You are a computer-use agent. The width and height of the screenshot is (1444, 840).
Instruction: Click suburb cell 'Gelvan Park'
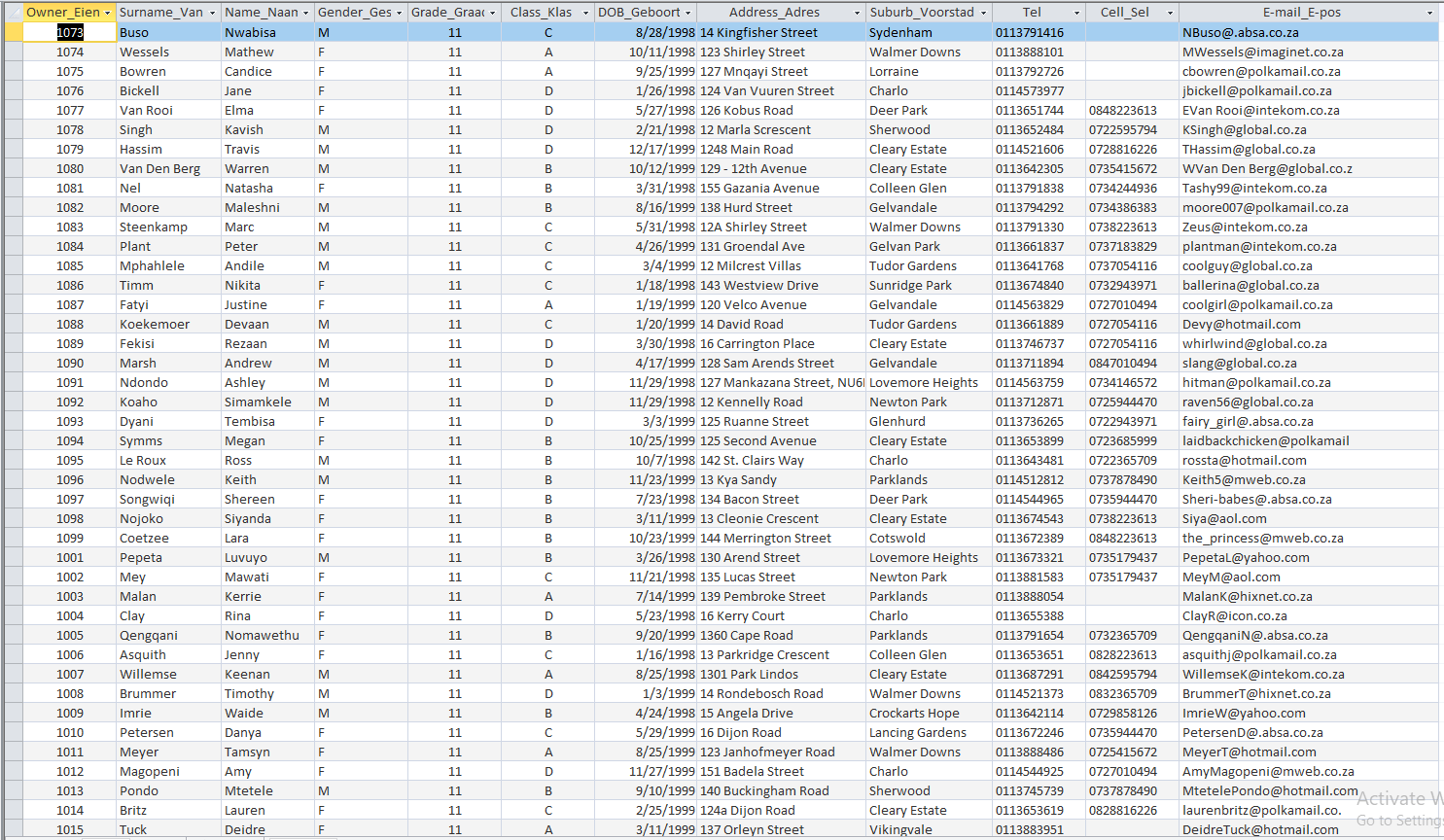pyautogui.click(x=928, y=246)
